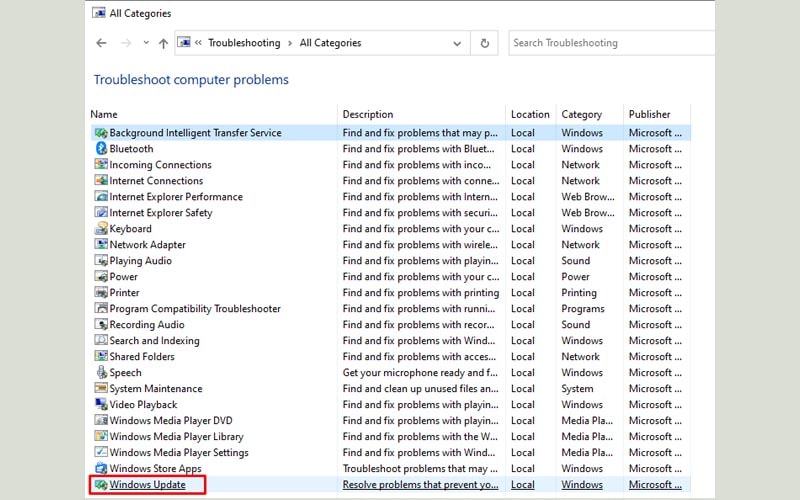Click in the Search Troubleshooting field
Screen dimensions: 800x500
[612, 43]
